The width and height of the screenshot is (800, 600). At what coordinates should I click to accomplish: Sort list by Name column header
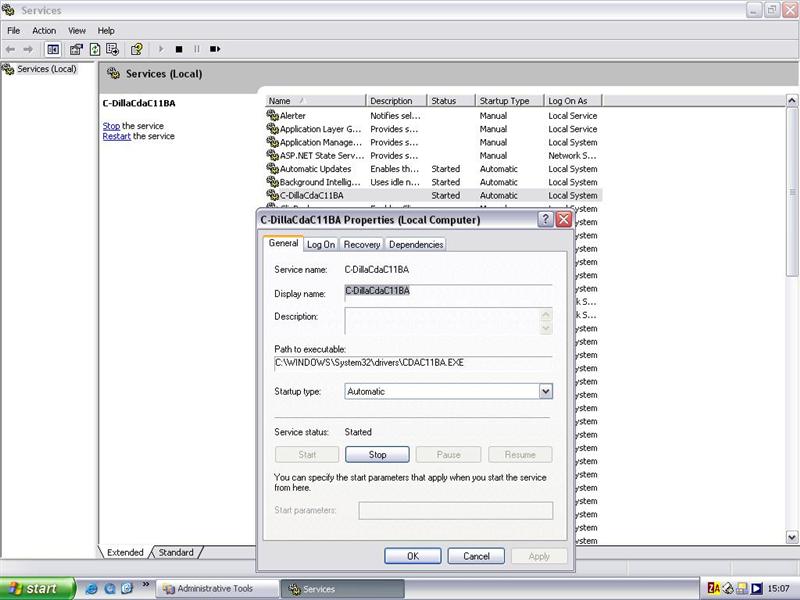point(315,101)
